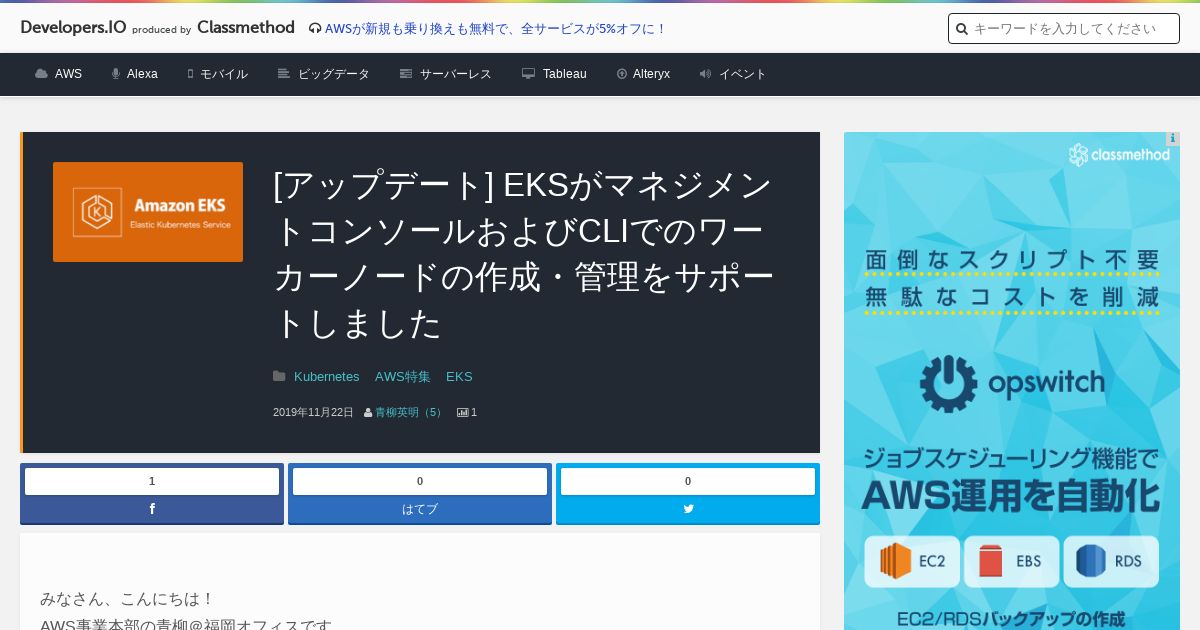
Task: Click the RDS icon badge in ad
Action: (1110, 562)
